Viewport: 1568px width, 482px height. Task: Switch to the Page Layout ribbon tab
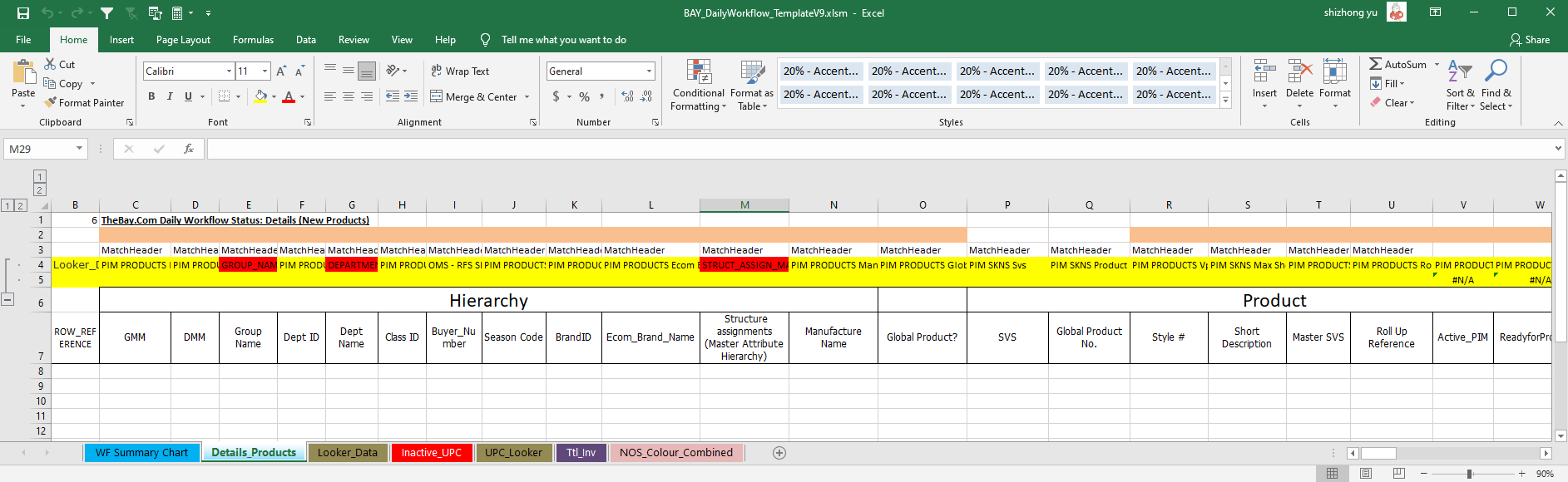tap(183, 39)
